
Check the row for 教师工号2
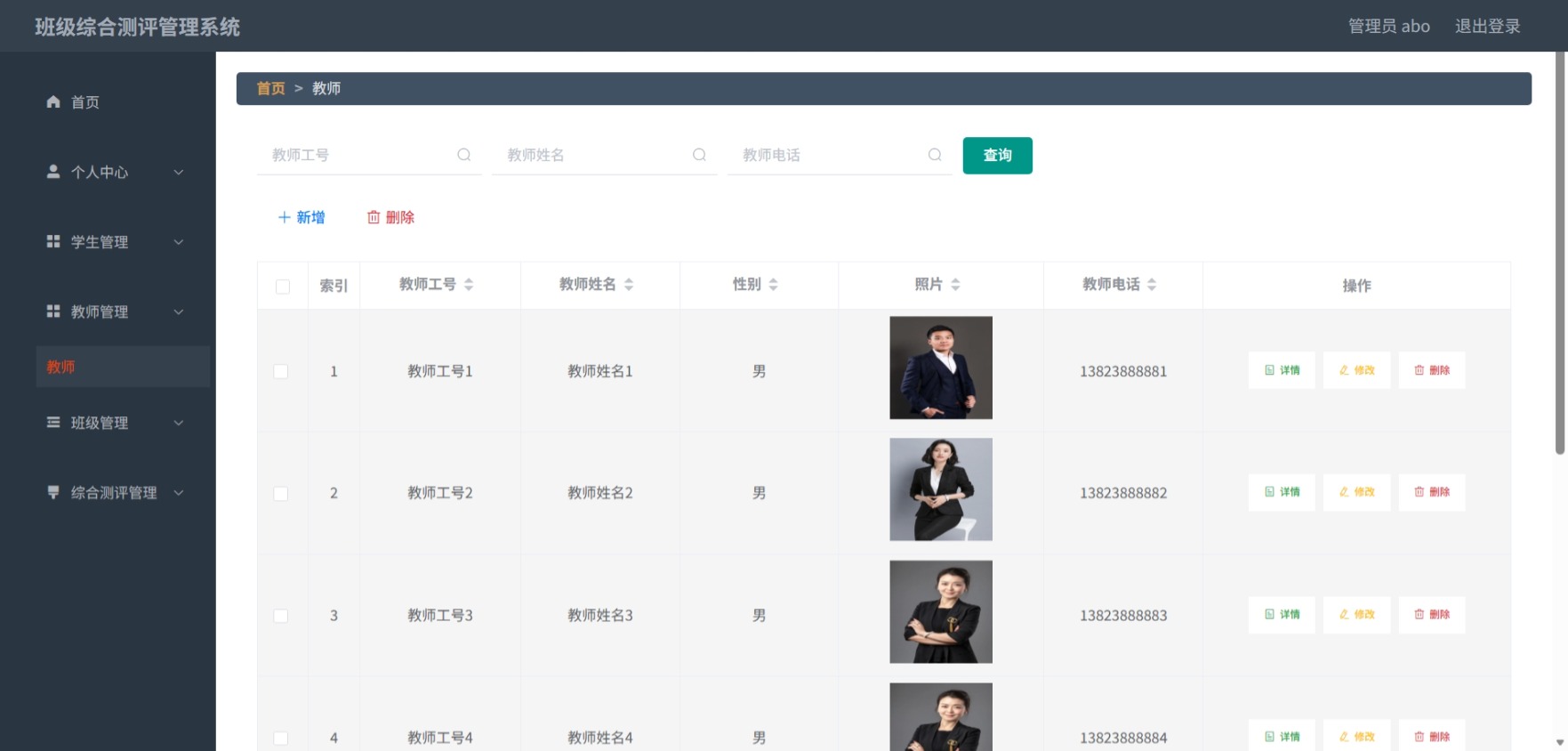pos(281,493)
